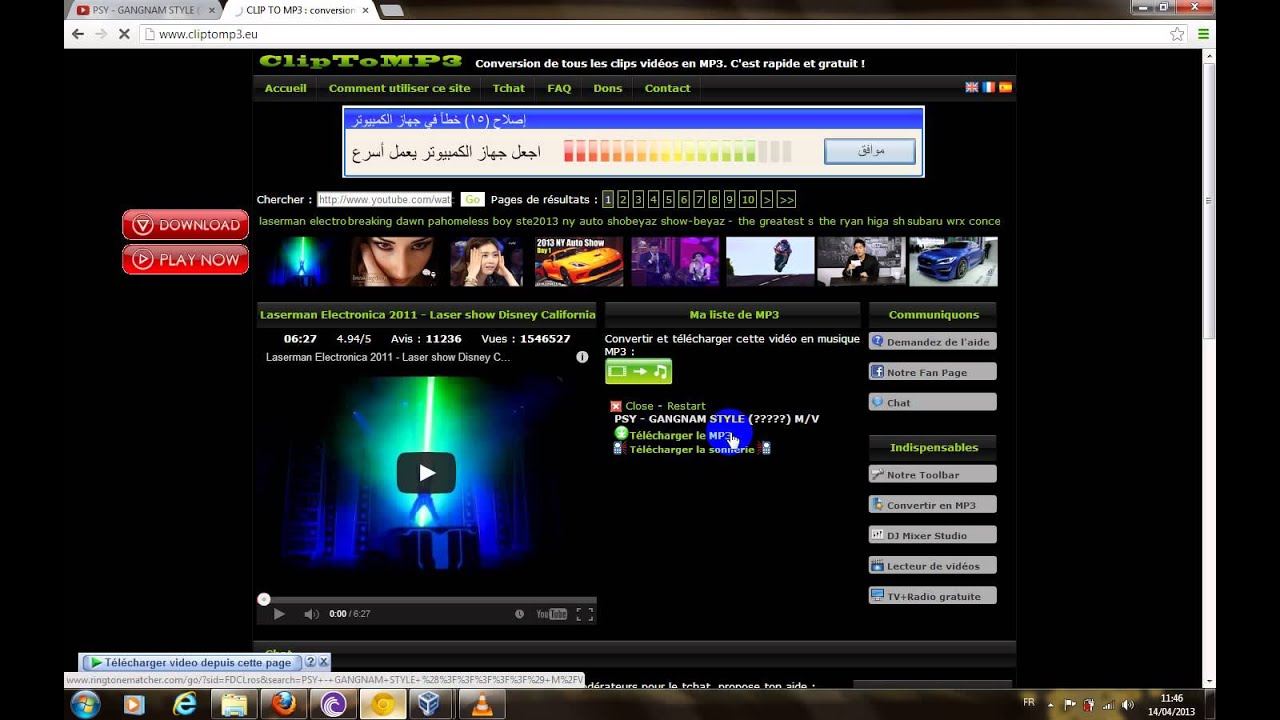Click the Watch Later clock icon in player
Image resolution: width=1280 pixels, height=720 pixels.
[x=519, y=614]
